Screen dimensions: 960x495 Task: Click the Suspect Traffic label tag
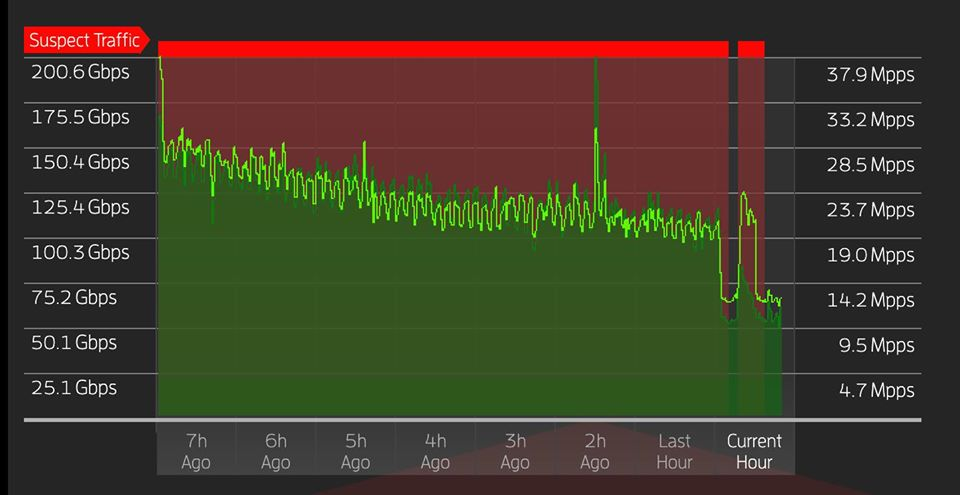point(85,40)
